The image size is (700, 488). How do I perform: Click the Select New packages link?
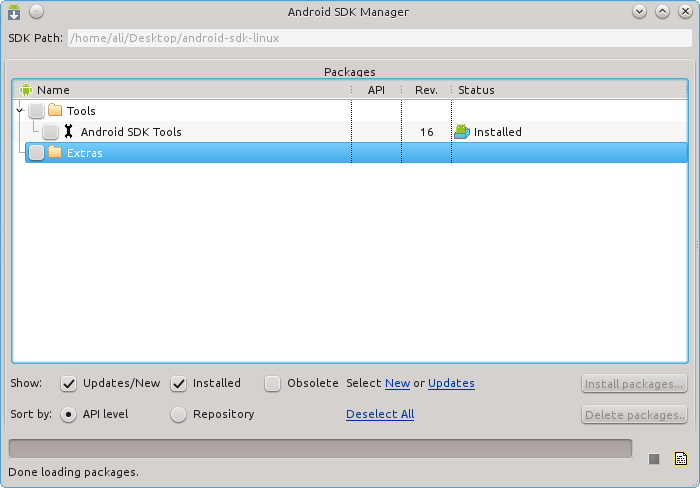[397, 383]
